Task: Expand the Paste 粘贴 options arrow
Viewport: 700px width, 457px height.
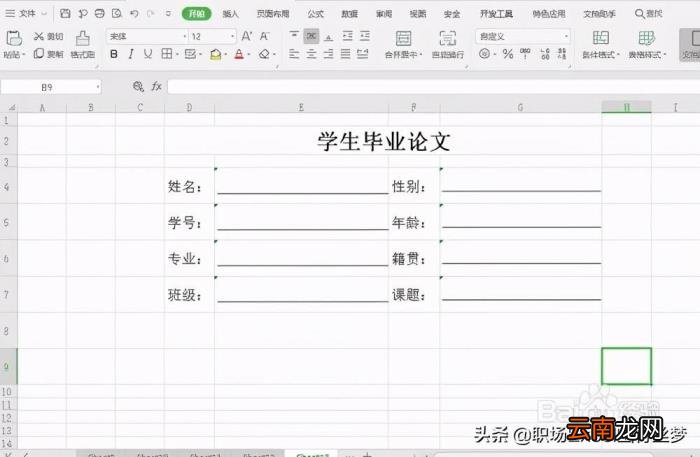Action: pos(23,54)
